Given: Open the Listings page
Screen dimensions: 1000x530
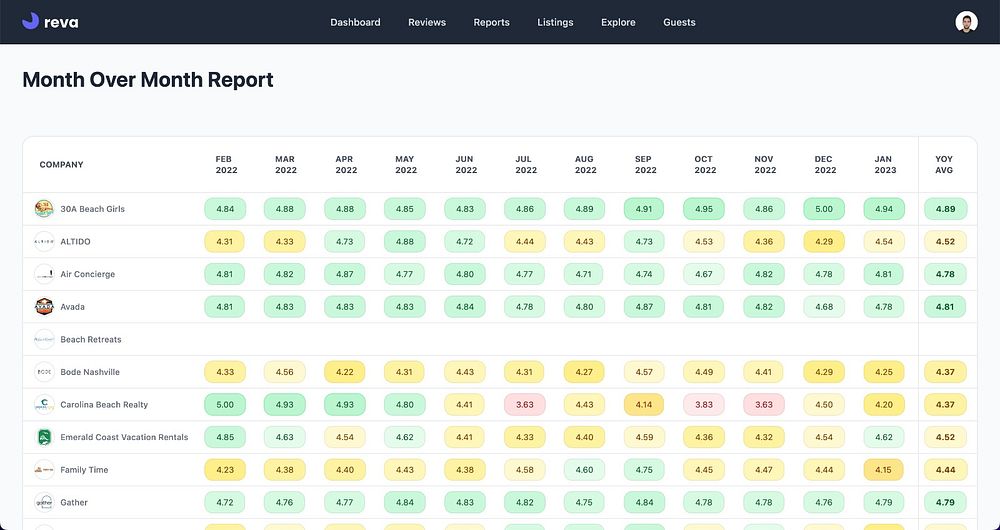Looking at the screenshot, I should pyautogui.click(x=555, y=22).
